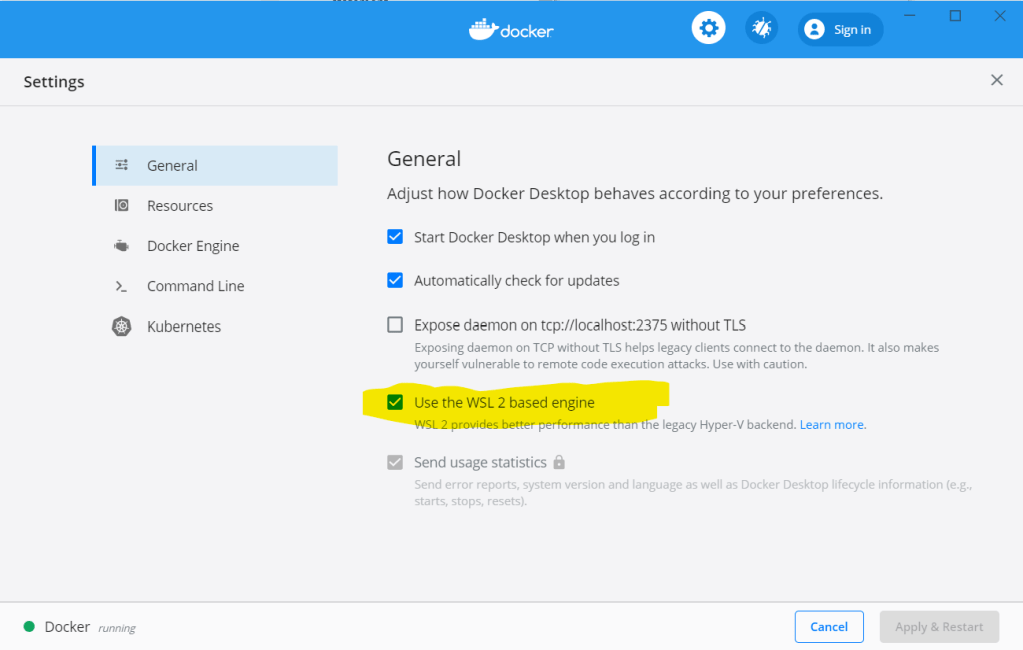Close the Settings panel with X

[x=996, y=80]
